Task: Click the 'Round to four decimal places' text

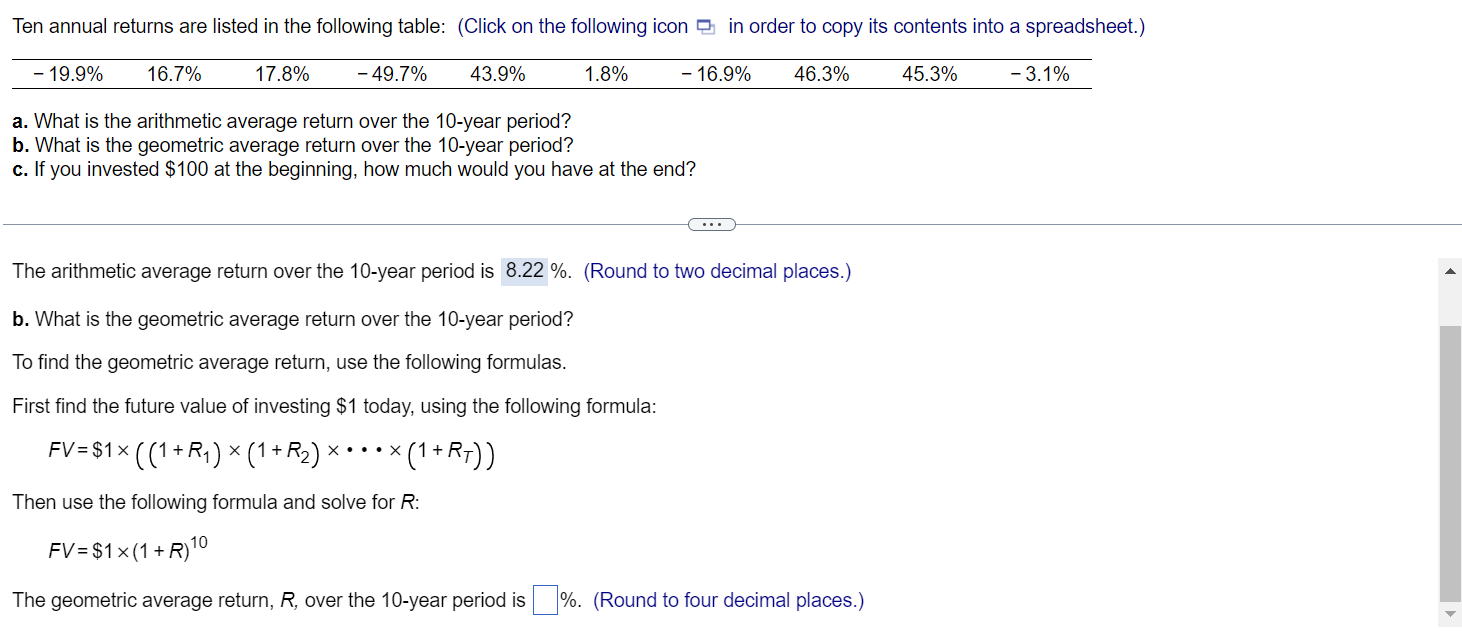Action: coord(727,600)
